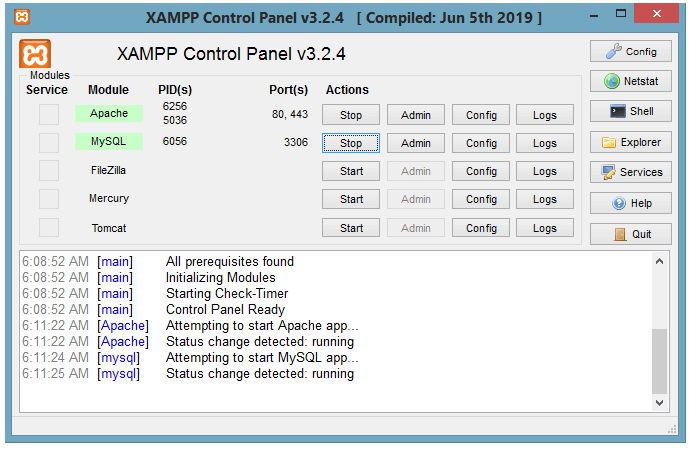Maximize the XAMPP Control Panel window
Screen dimensions: 689x449
coord(620,14)
